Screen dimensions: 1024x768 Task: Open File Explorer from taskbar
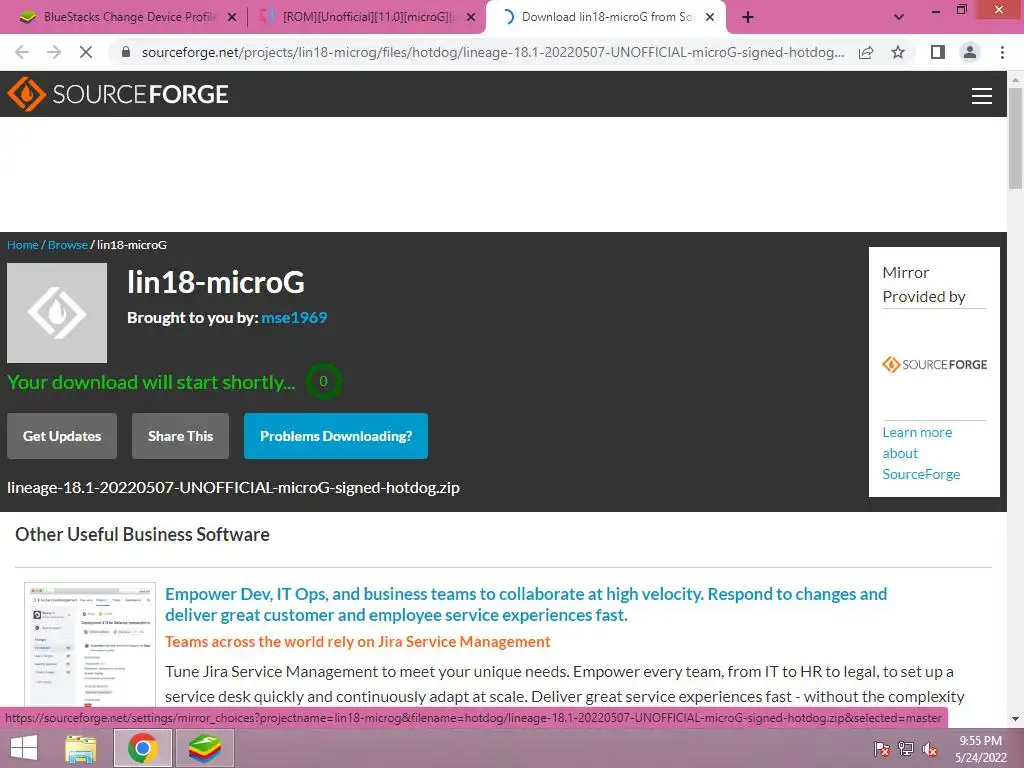pos(81,748)
